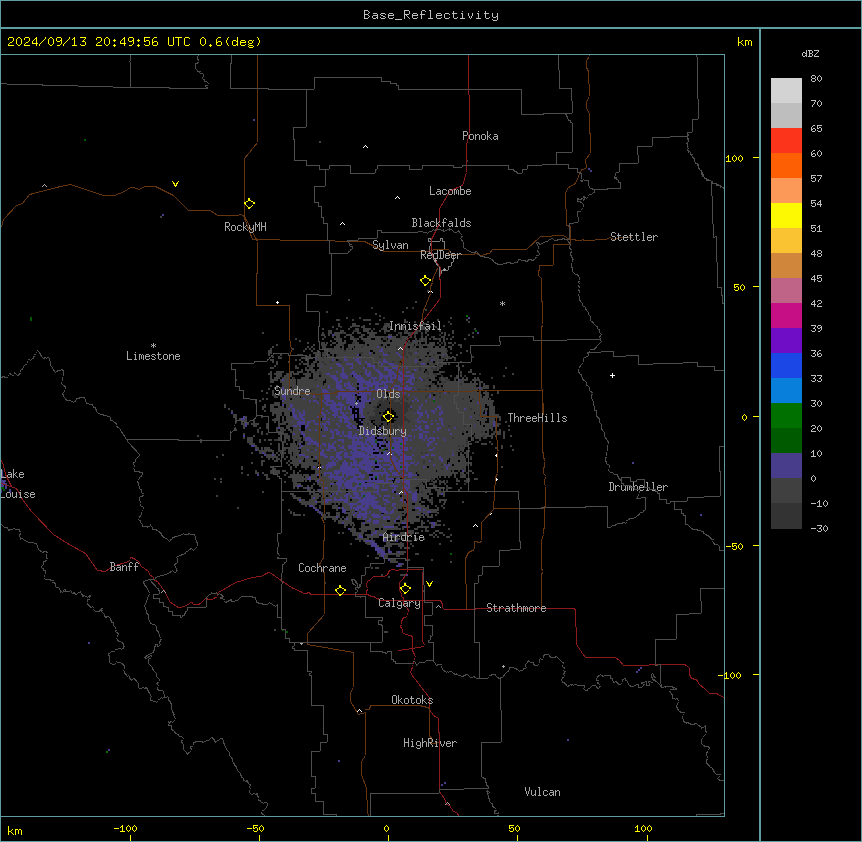Click the HighRiver label

430,743
